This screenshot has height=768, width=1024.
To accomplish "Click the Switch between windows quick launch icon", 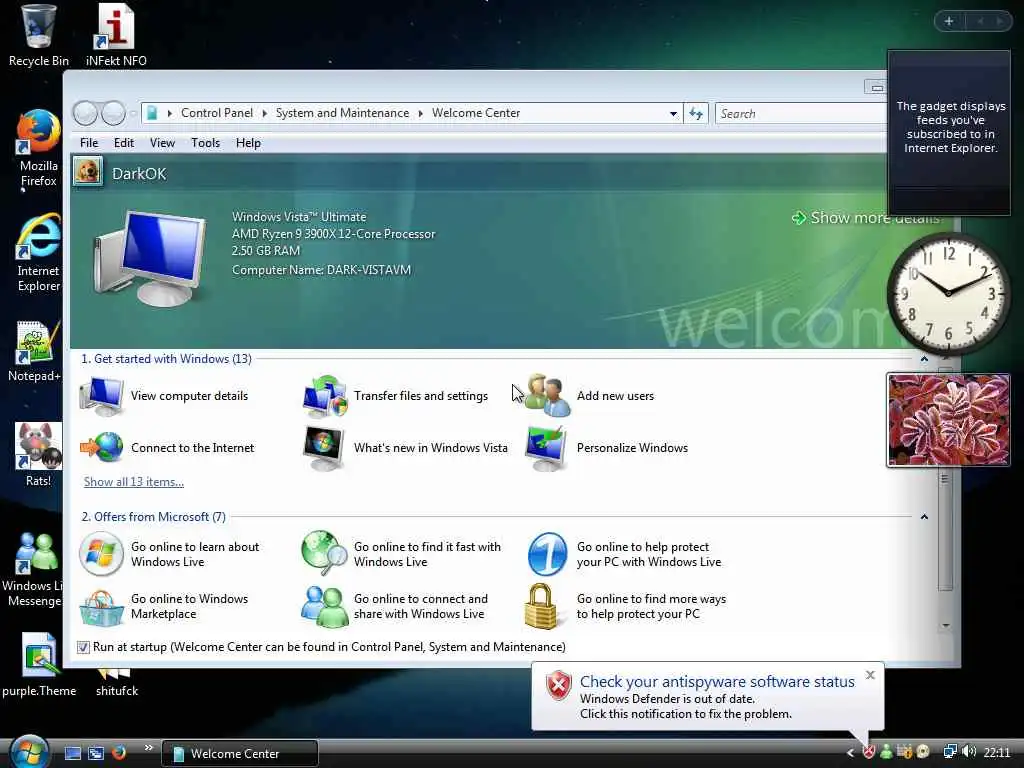I will click(96, 753).
